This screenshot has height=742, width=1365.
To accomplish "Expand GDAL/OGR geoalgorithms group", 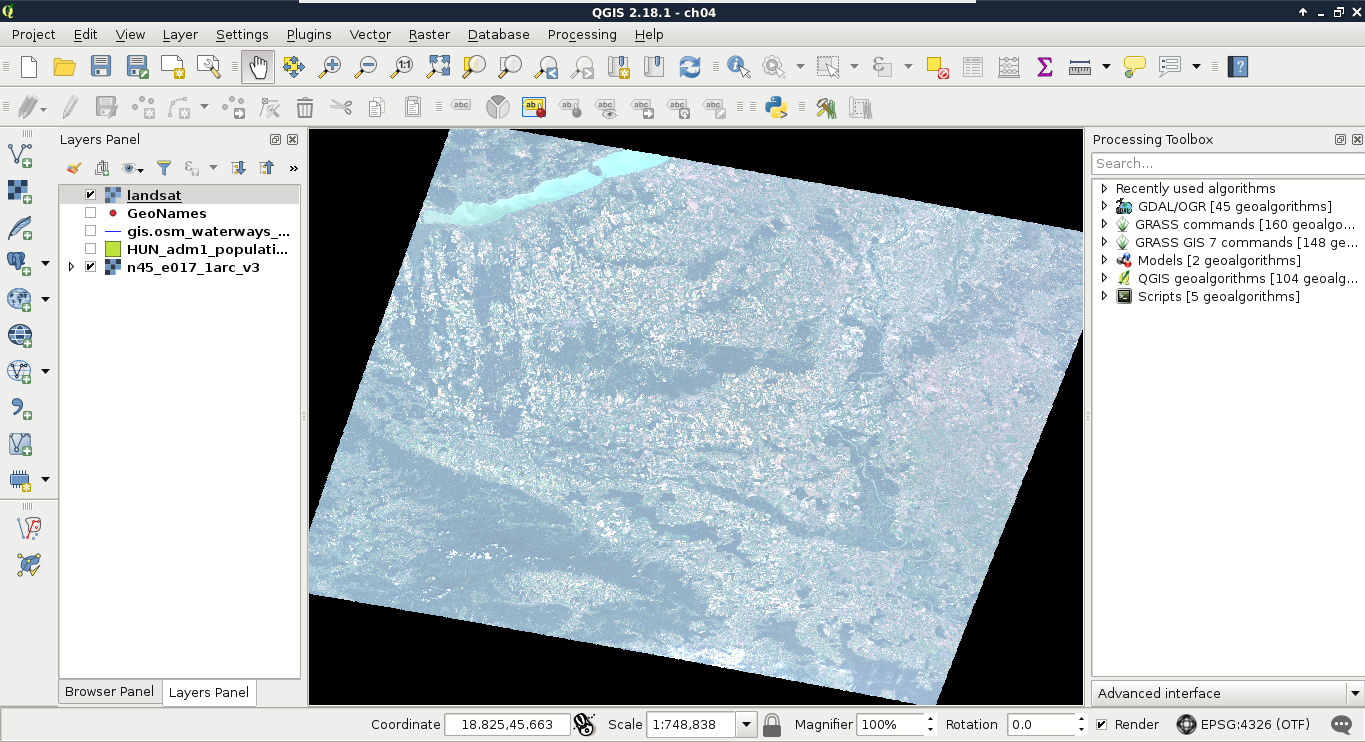I will click(1104, 206).
